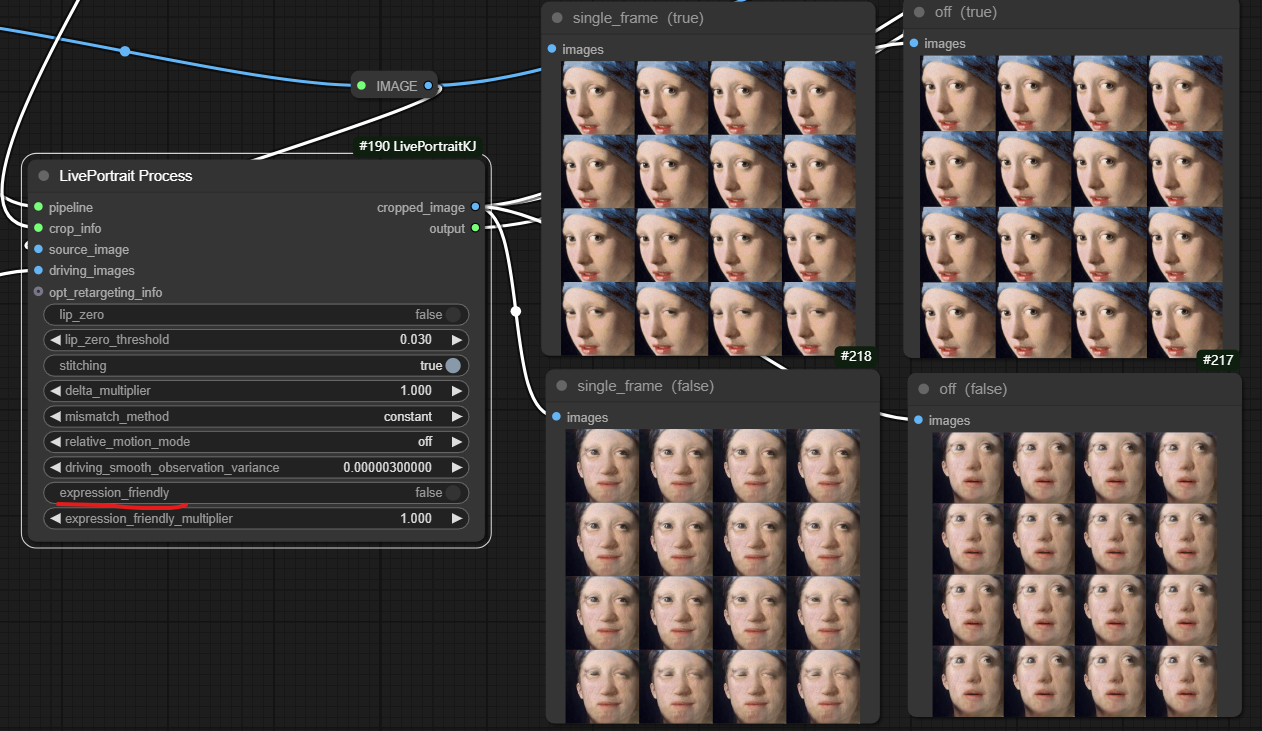Decrease lip_zero_threshold with left arrow
The height and width of the screenshot is (731, 1262).
click(56, 340)
